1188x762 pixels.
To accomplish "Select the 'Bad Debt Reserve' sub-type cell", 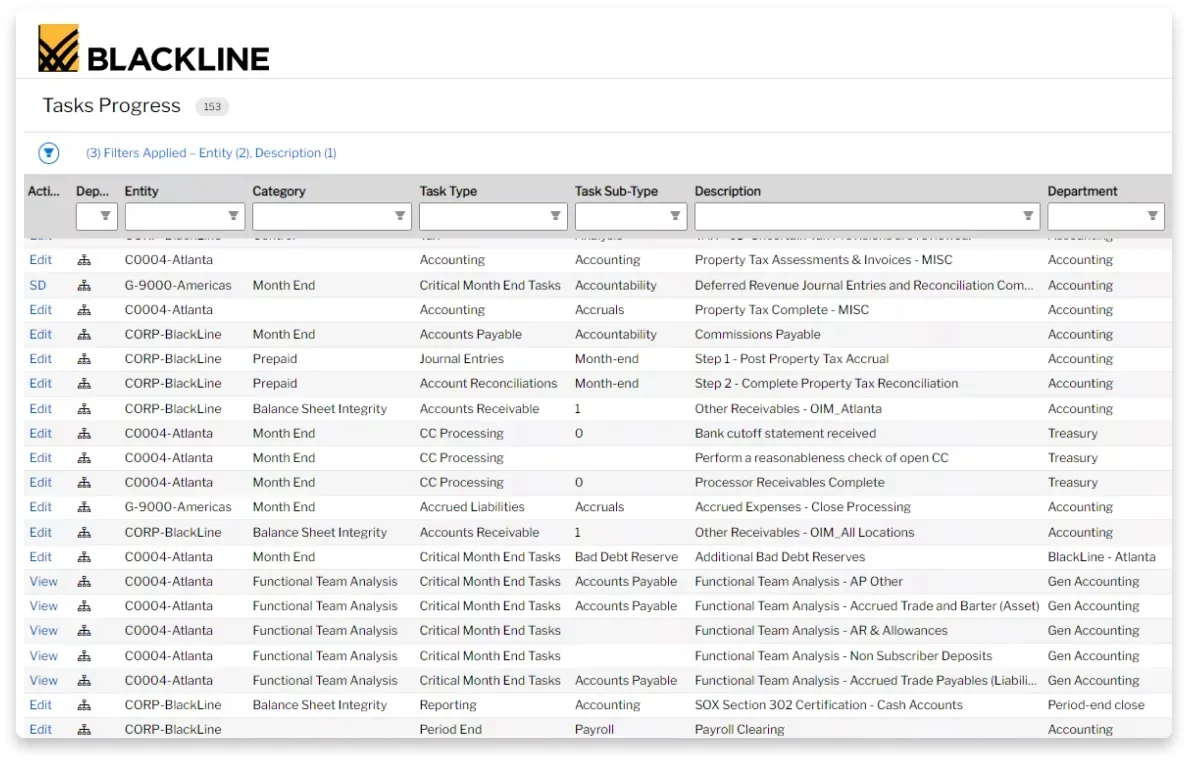I will 626,557.
